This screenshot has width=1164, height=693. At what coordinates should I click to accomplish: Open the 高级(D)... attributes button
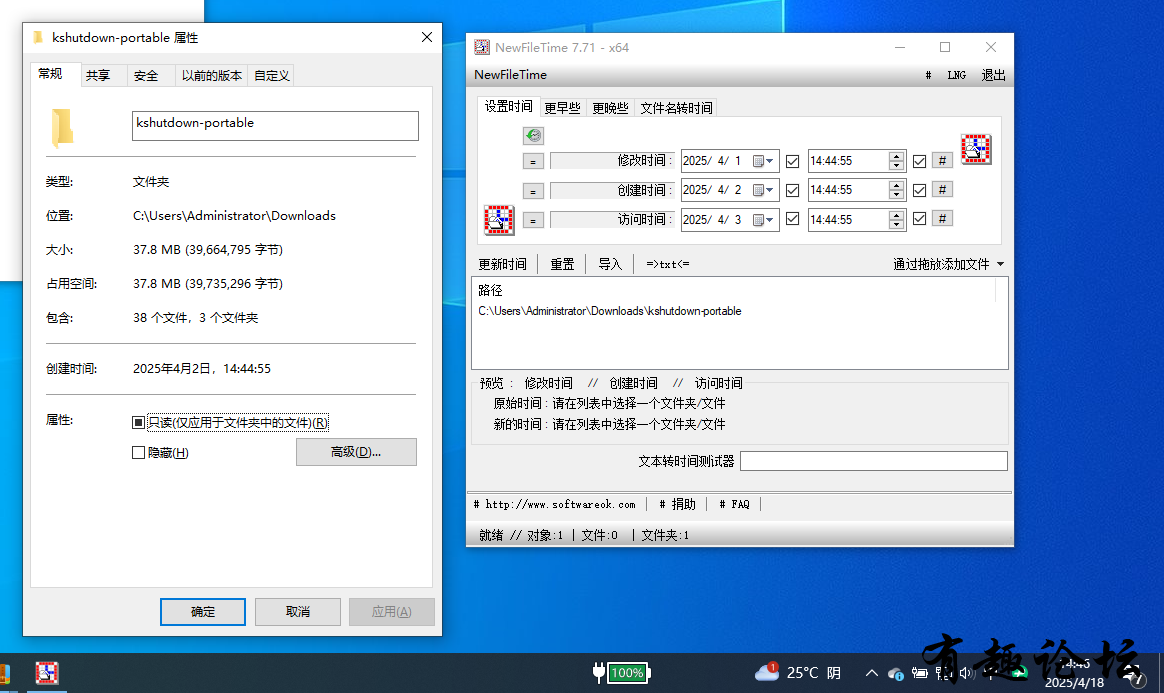tap(356, 452)
